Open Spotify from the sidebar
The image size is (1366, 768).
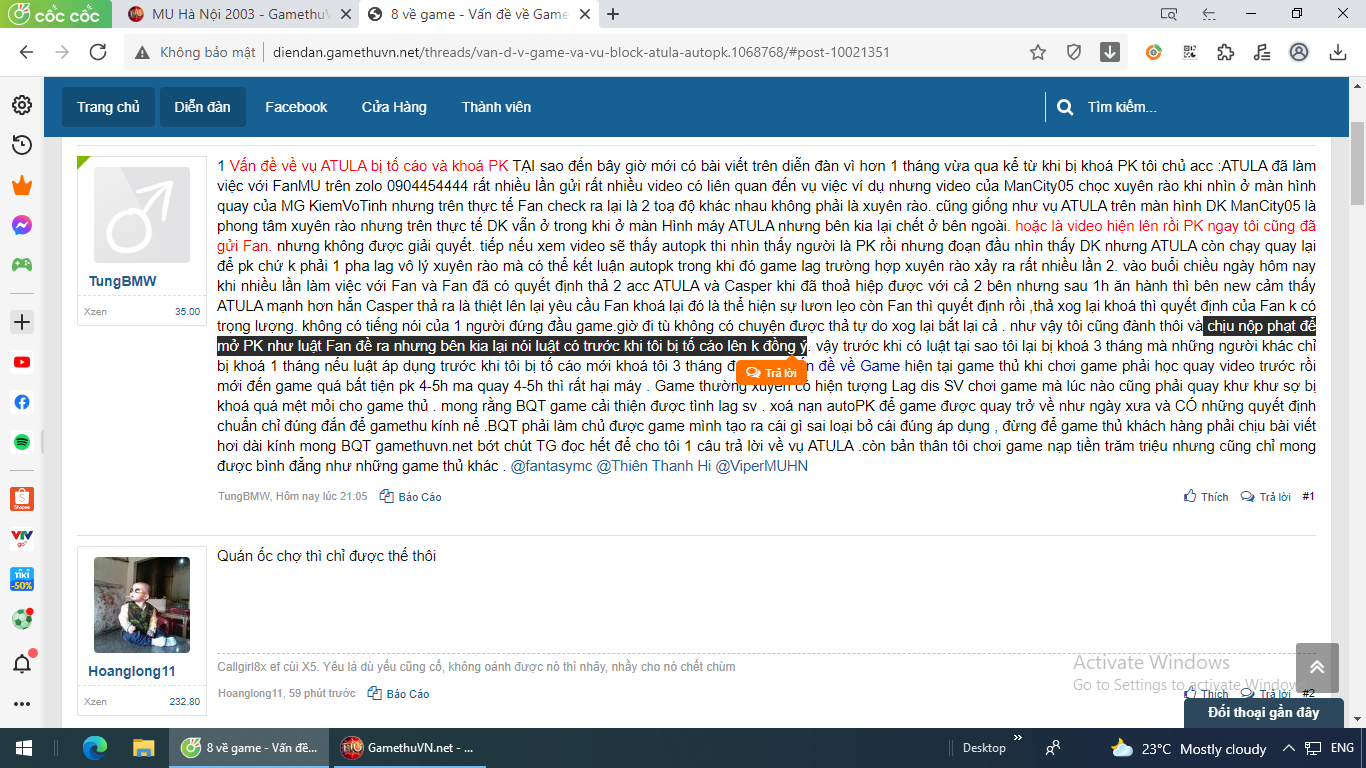[x=21, y=441]
